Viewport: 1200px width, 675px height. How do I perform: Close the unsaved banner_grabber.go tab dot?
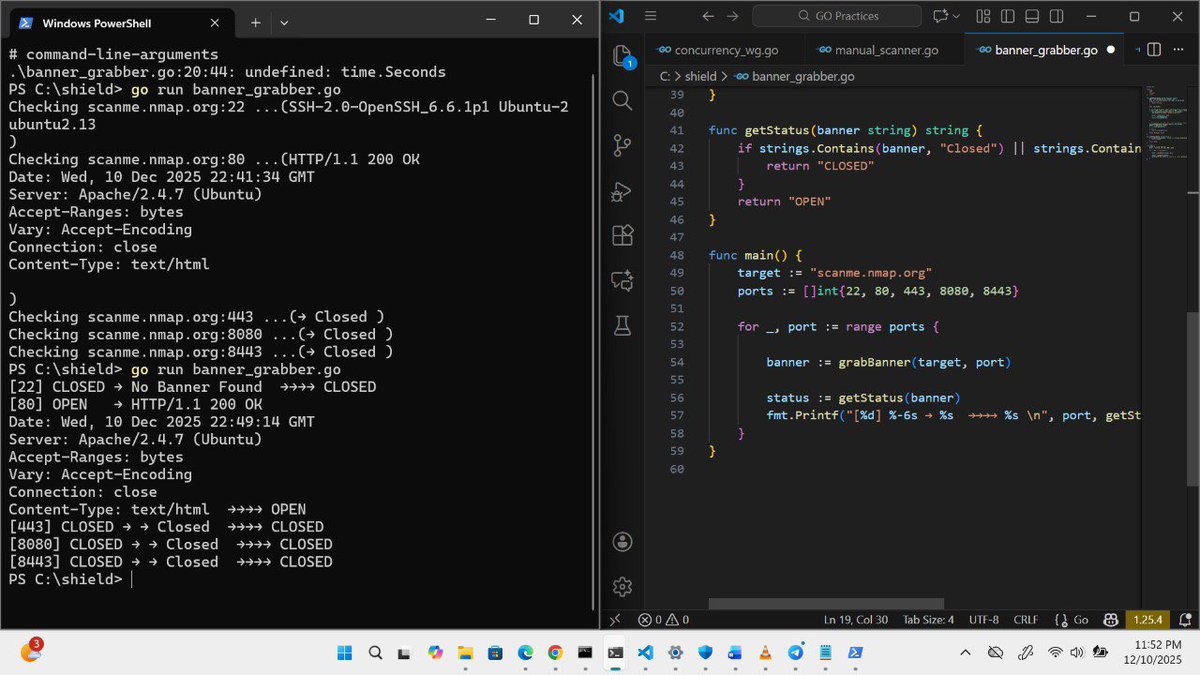tap(1111, 49)
